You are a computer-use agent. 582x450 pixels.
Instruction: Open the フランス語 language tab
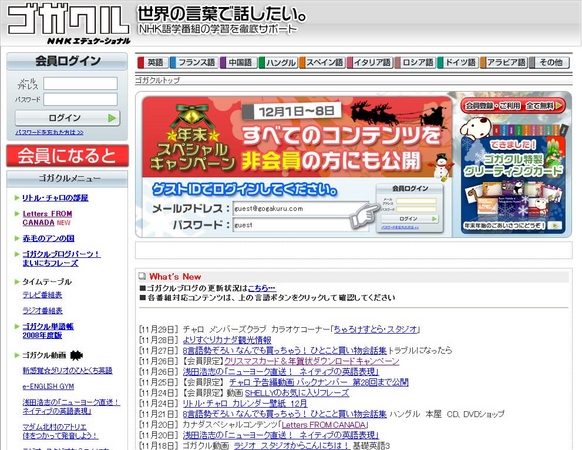point(194,62)
